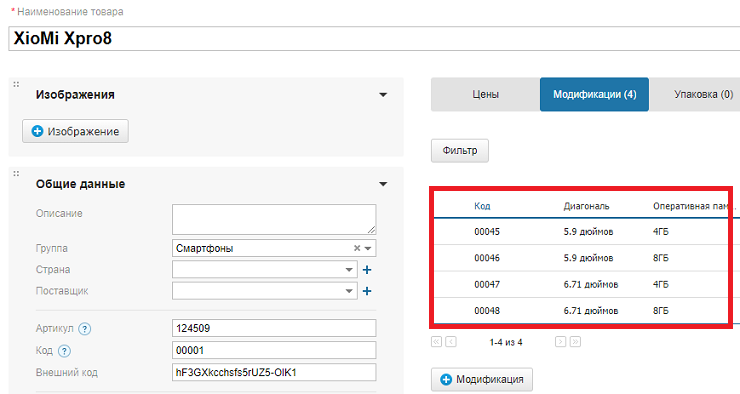The image size is (740, 394).
Task: Select modification code 00045
Action: (487, 232)
